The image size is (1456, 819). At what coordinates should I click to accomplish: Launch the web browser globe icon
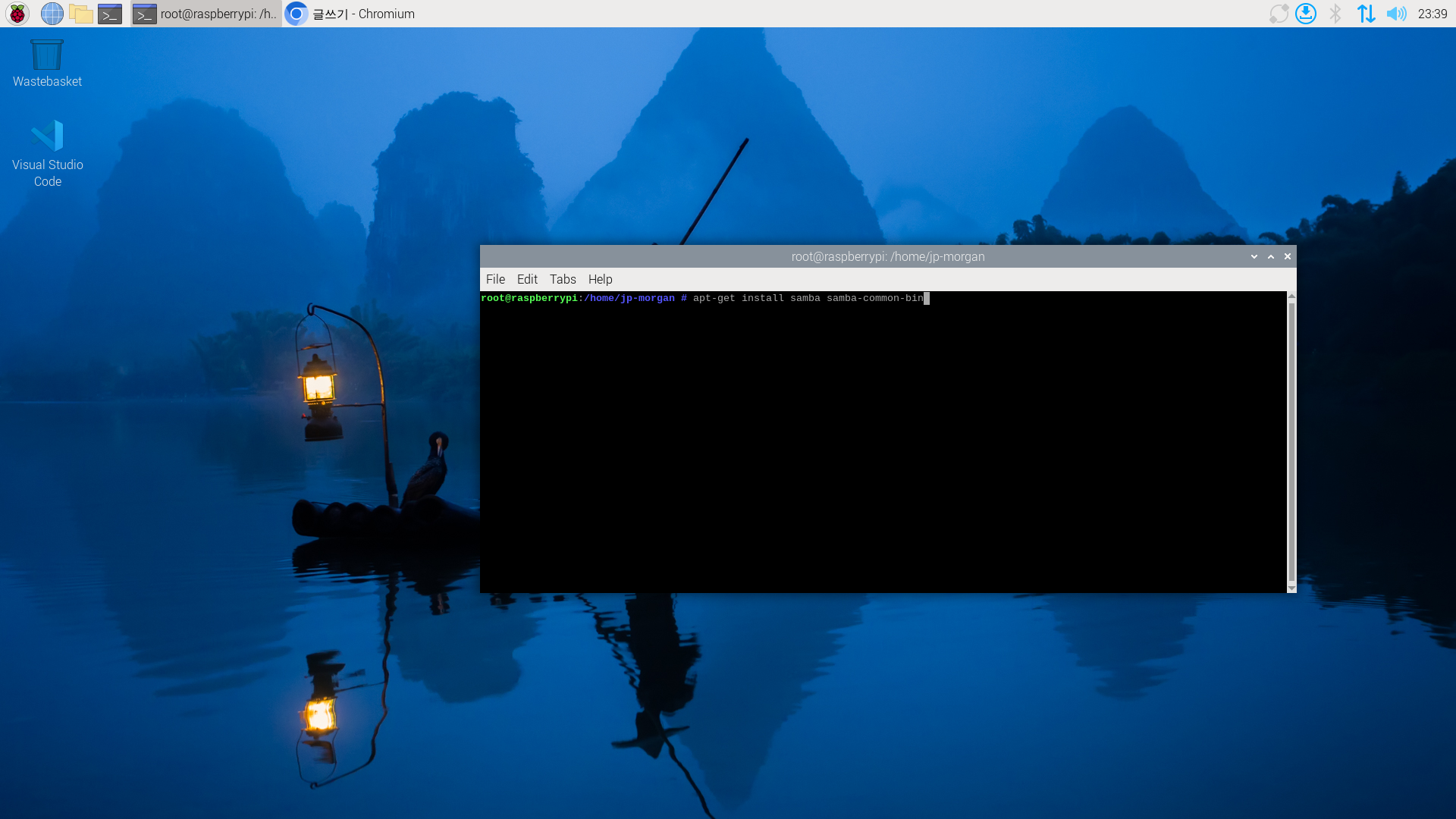[52, 14]
